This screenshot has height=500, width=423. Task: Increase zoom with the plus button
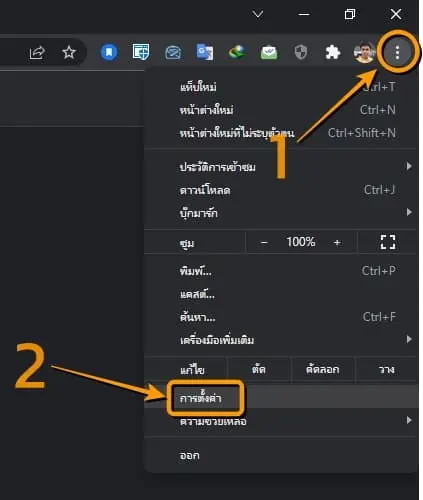coord(337,242)
